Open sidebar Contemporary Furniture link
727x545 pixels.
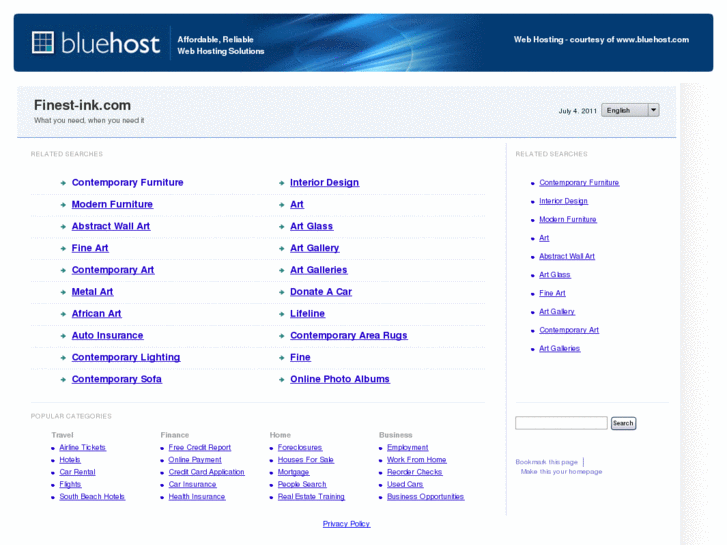click(x=579, y=182)
